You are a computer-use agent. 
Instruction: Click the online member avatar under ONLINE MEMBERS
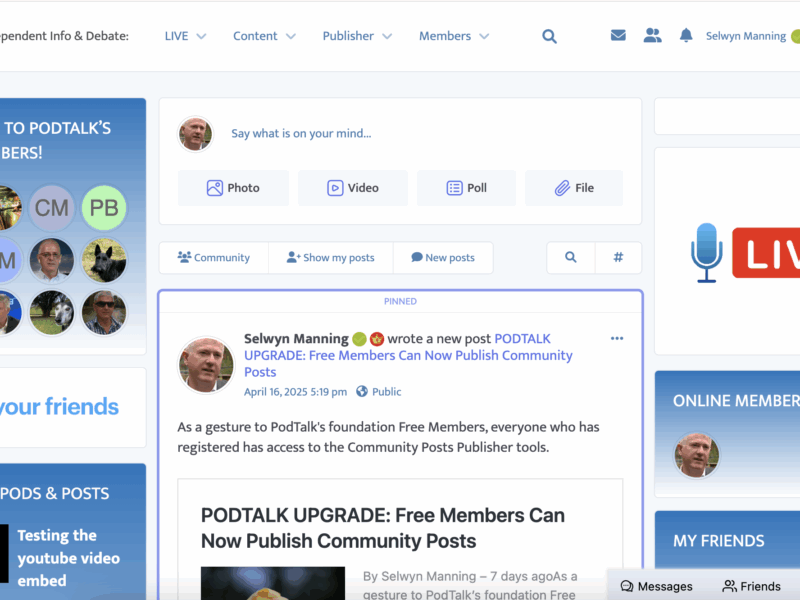[x=696, y=455]
